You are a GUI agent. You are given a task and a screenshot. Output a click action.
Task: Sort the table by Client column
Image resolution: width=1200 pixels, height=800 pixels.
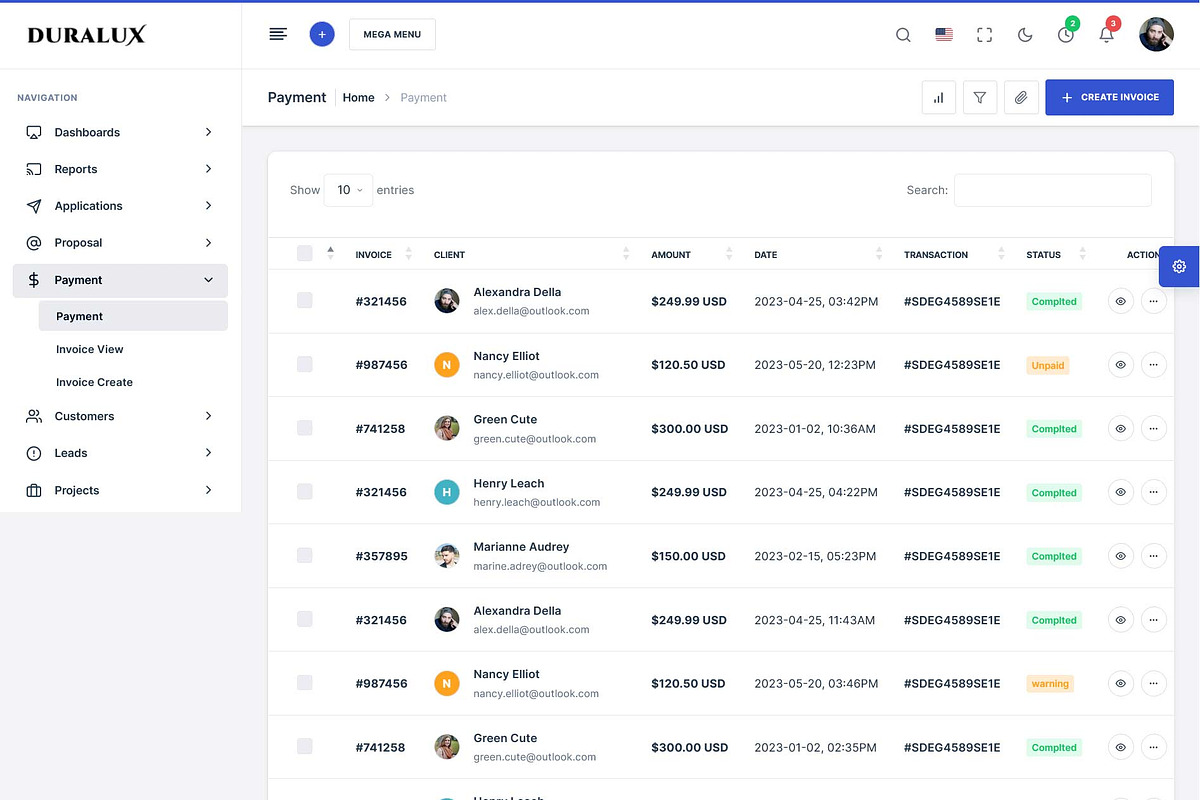[532, 254]
